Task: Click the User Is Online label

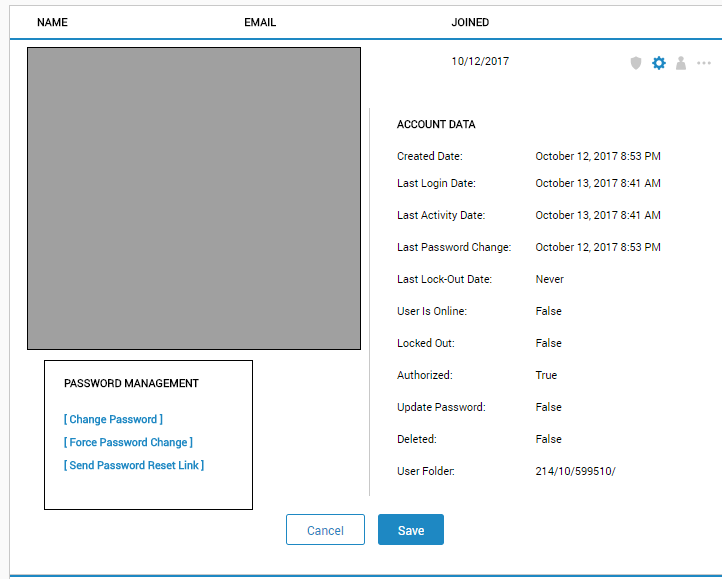Action: (432, 311)
